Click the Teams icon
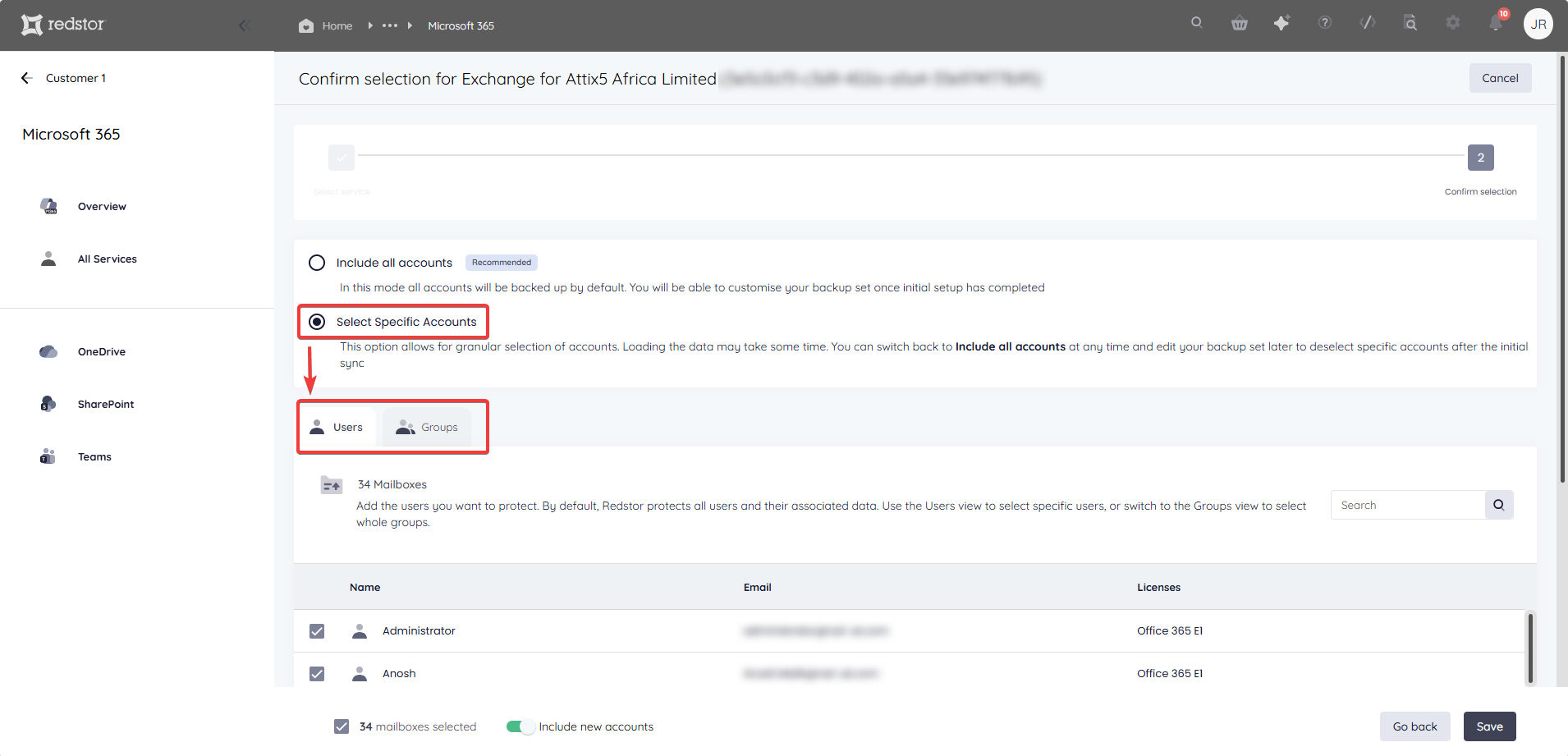1568x756 pixels. pos(48,456)
